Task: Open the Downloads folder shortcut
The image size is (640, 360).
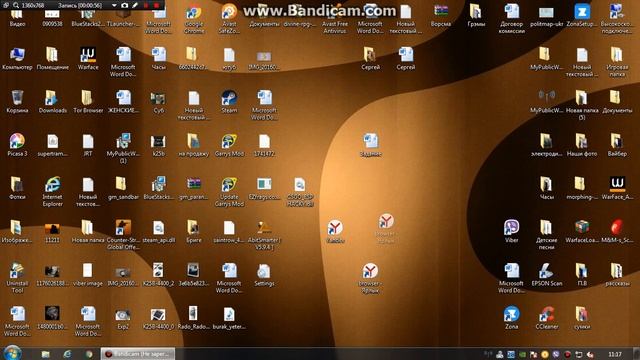Action: click(x=53, y=101)
